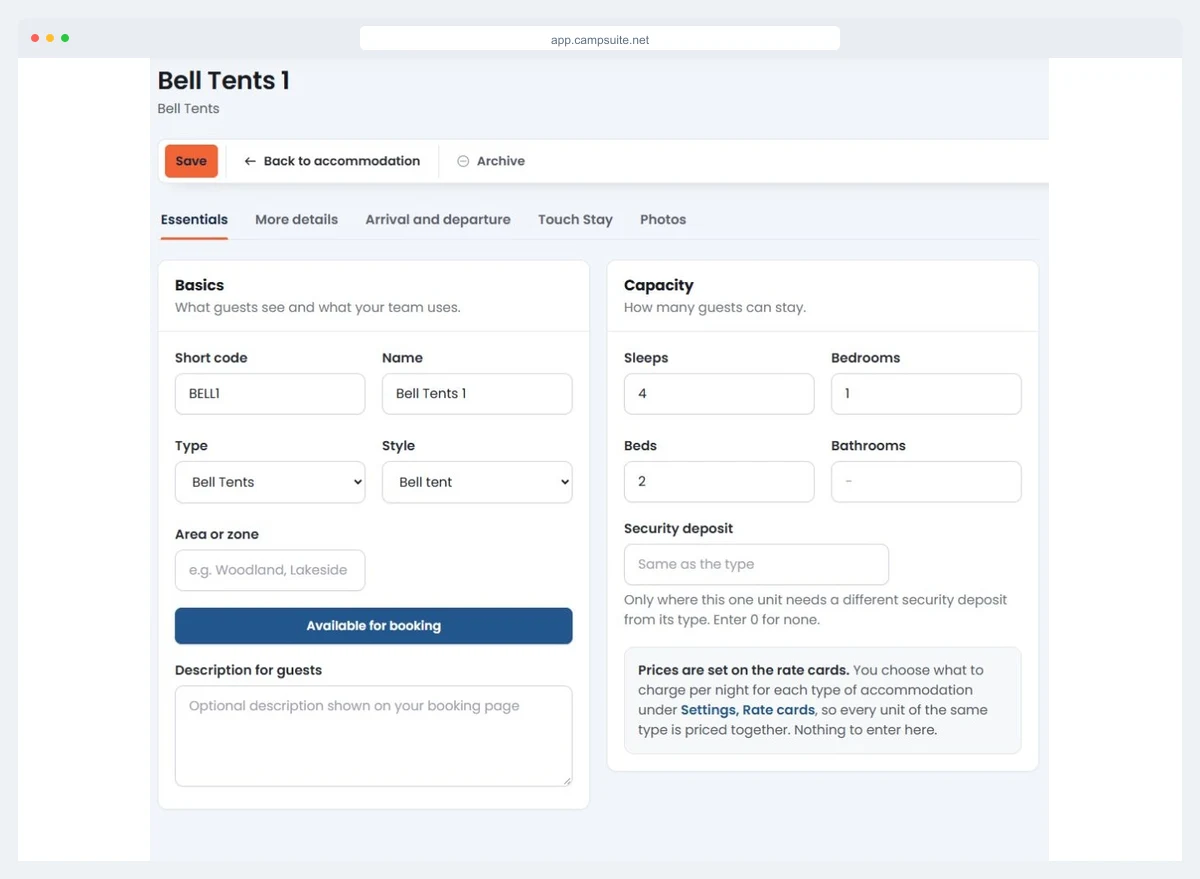Focus the Beds input field

719,482
